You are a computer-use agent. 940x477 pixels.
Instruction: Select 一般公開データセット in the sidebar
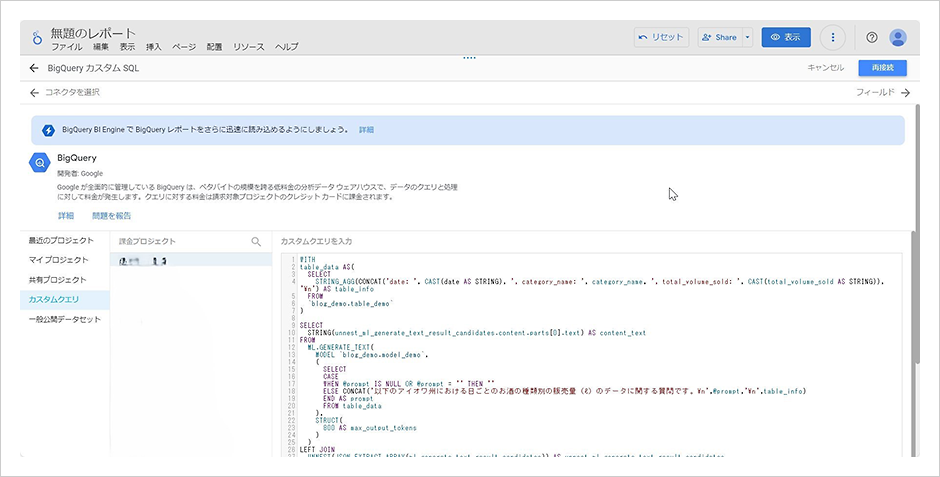[x=65, y=319]
